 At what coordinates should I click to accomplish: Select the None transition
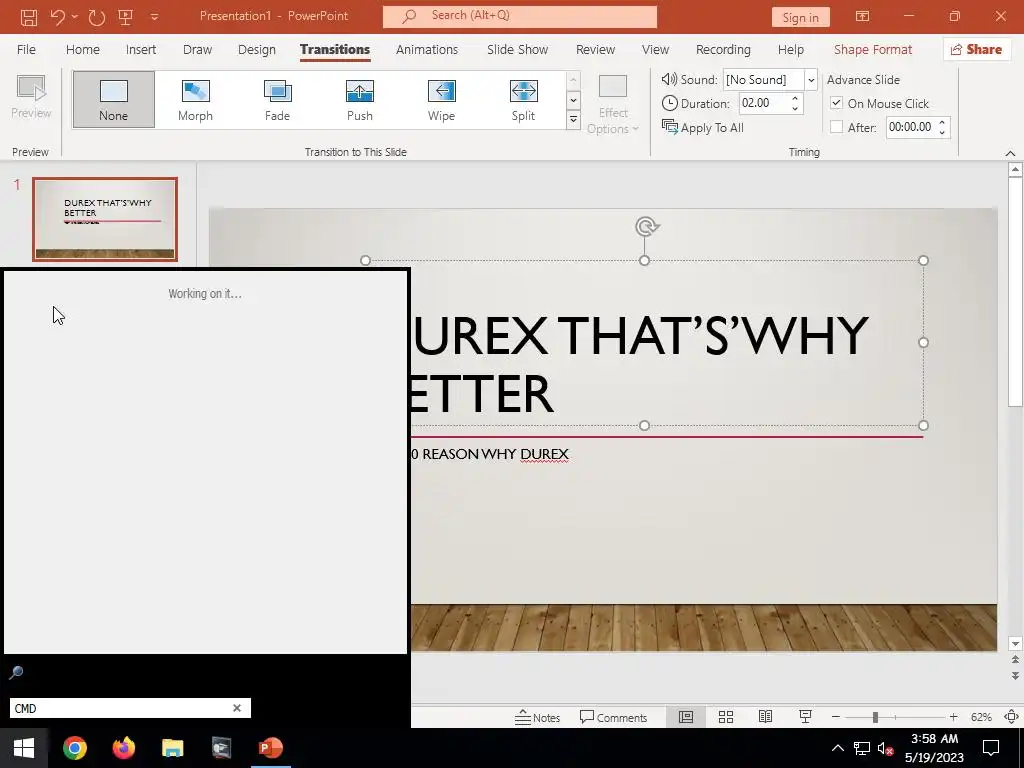(x=114, y=99)
